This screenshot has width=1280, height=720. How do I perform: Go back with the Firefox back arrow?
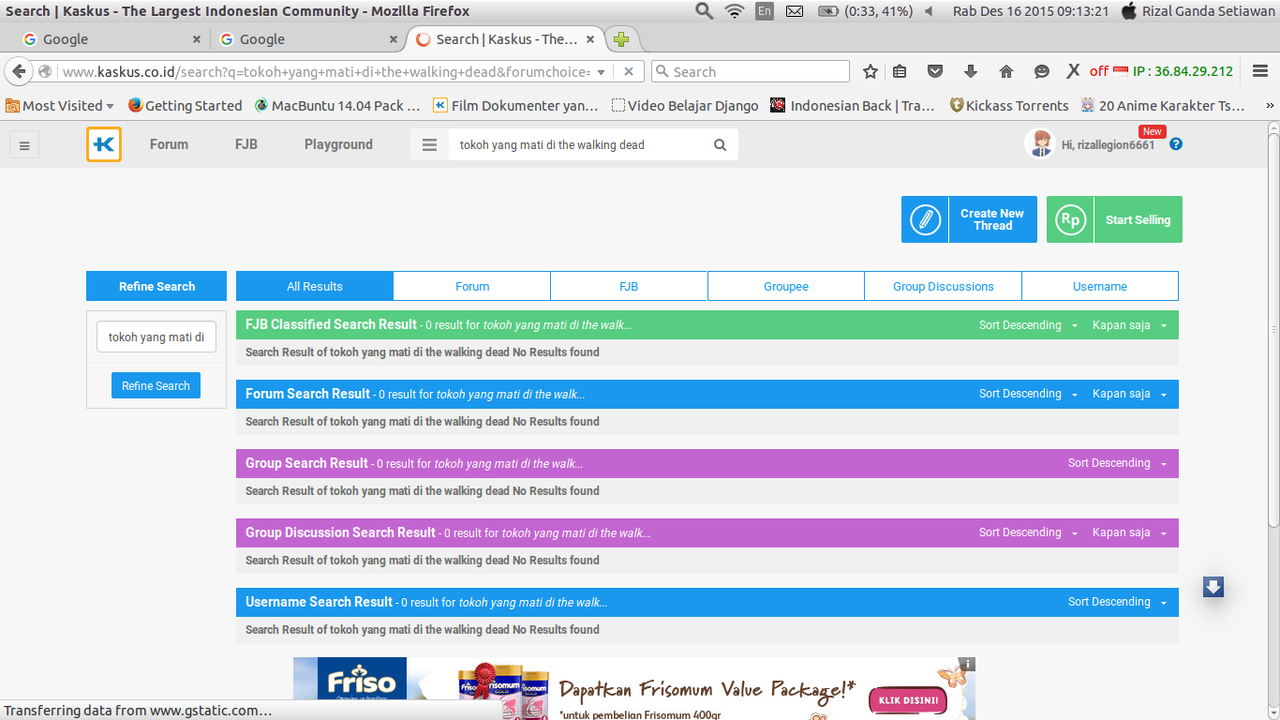[19, 72]
